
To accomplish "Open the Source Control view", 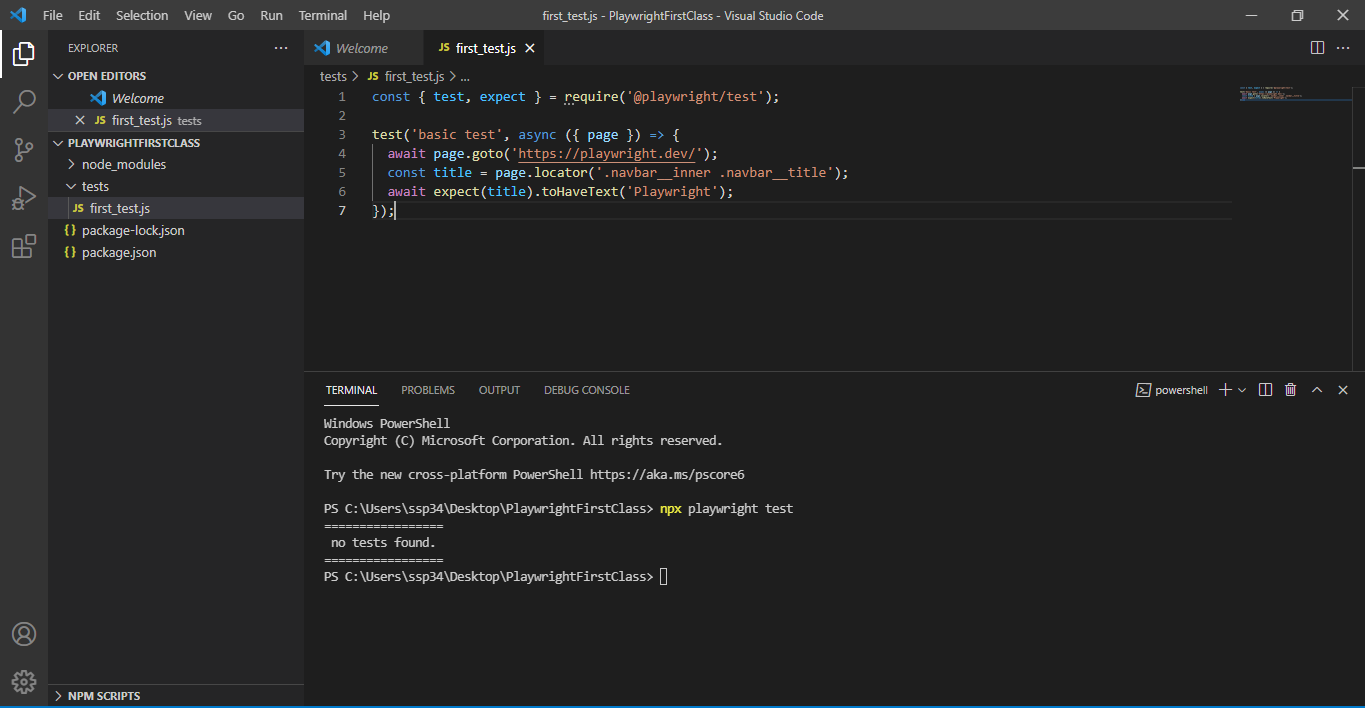I will 24,150.
